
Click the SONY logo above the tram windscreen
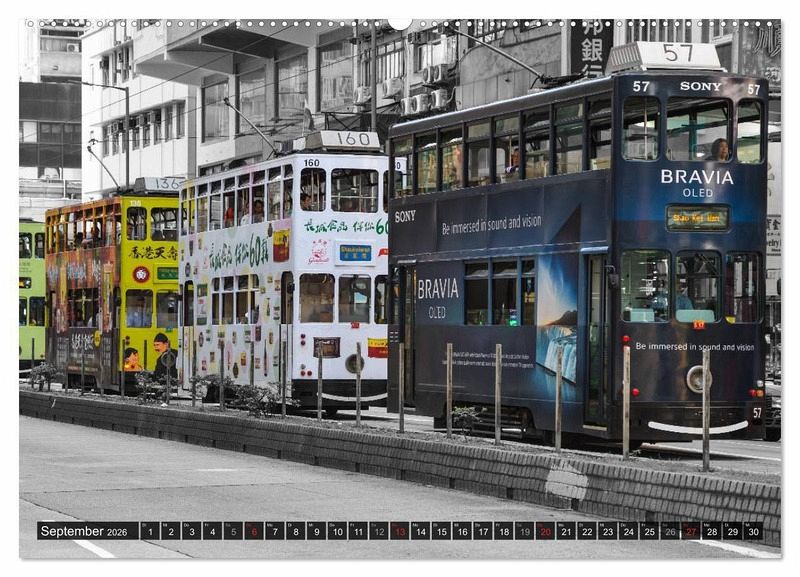[x=701, y=87]
